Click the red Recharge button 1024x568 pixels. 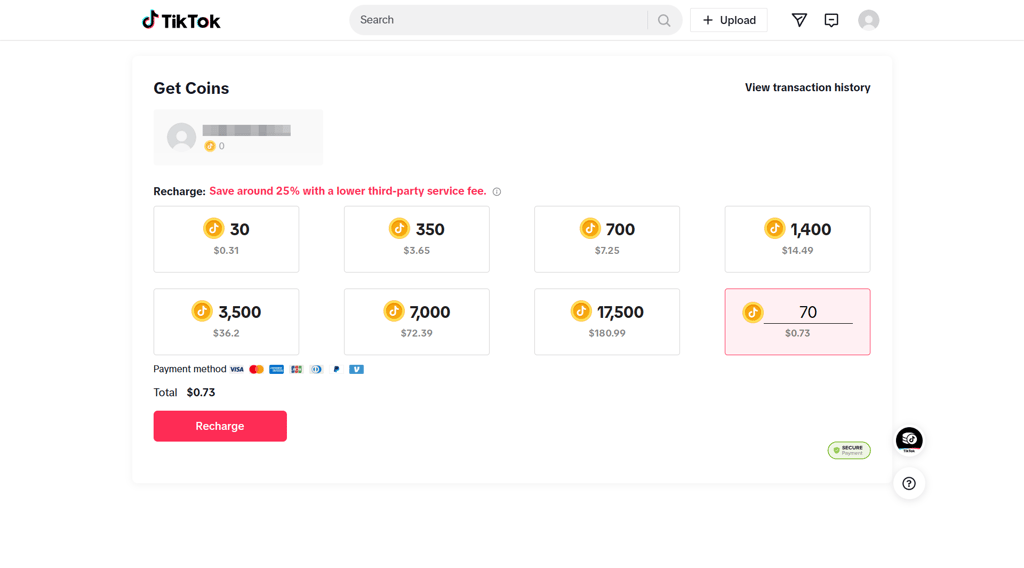pos(220,426)
